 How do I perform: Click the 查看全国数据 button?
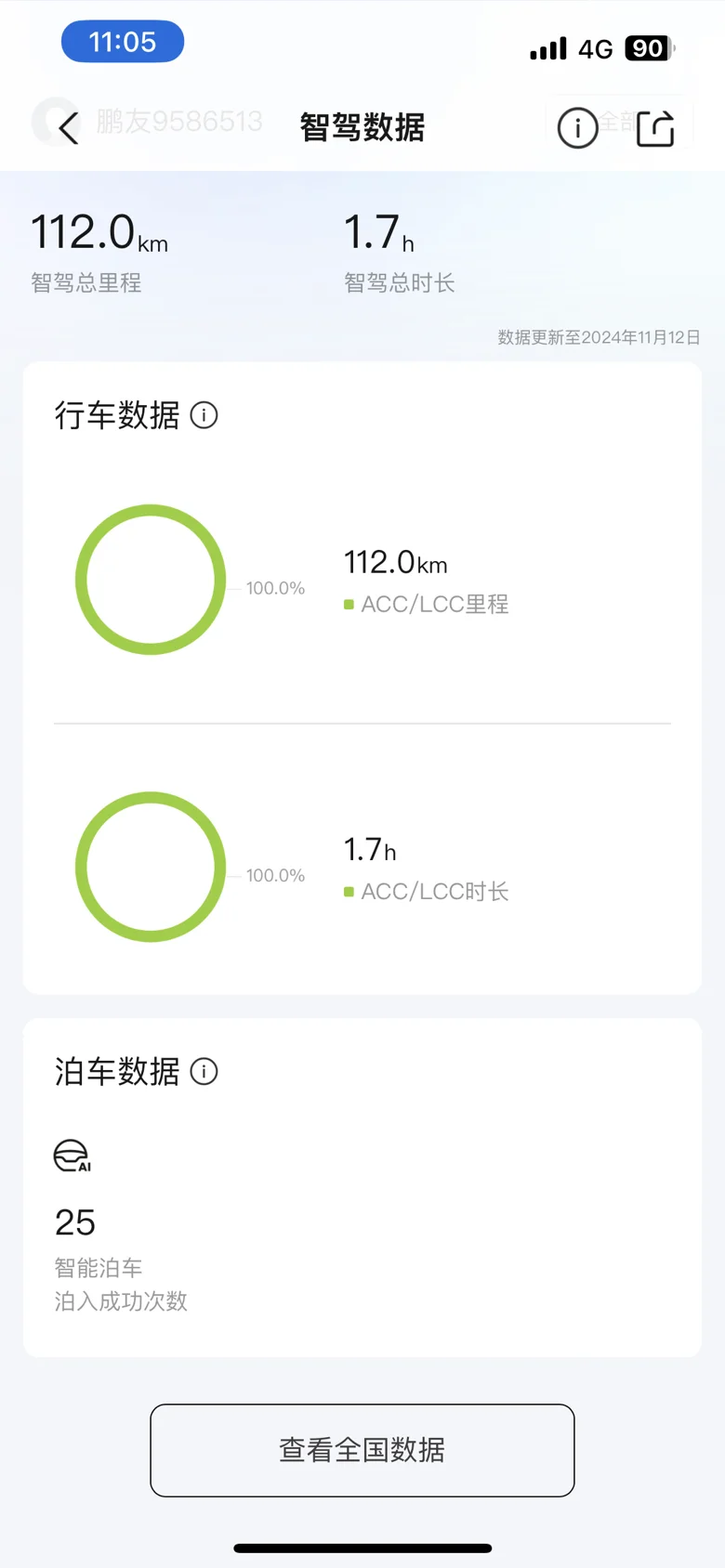click(x=362, y=1450)
